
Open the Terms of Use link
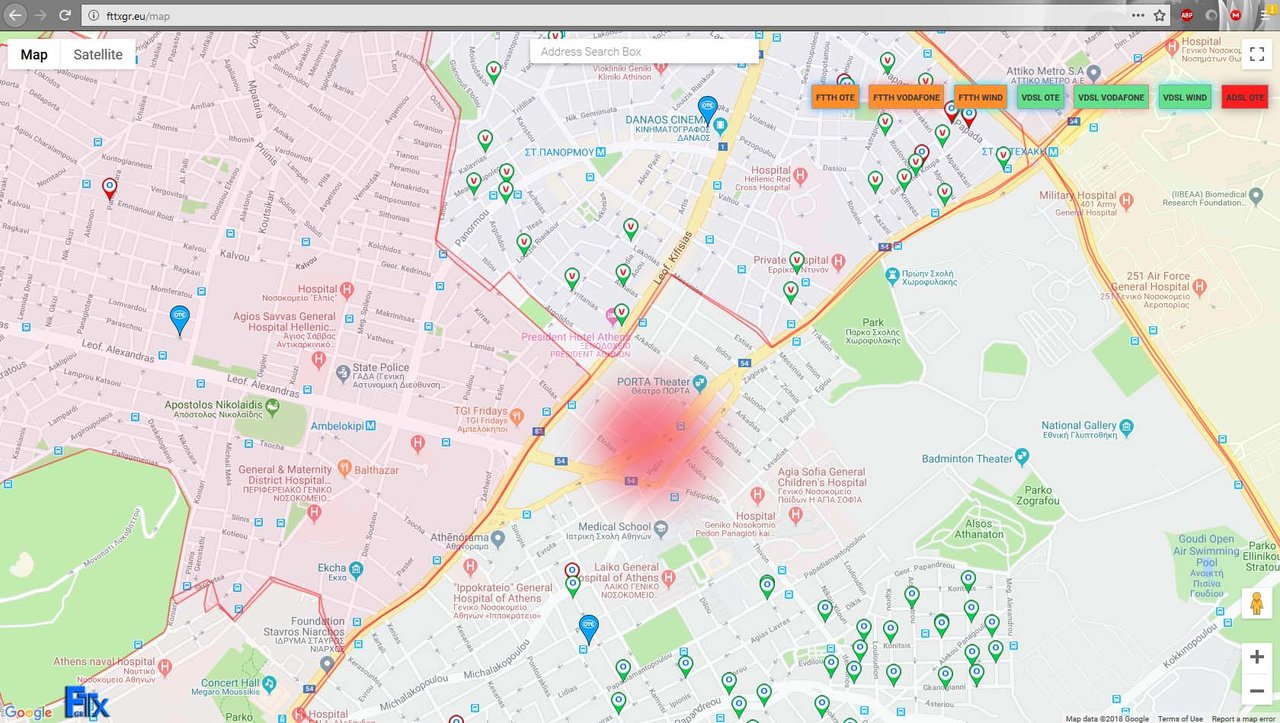[1180, 718]
